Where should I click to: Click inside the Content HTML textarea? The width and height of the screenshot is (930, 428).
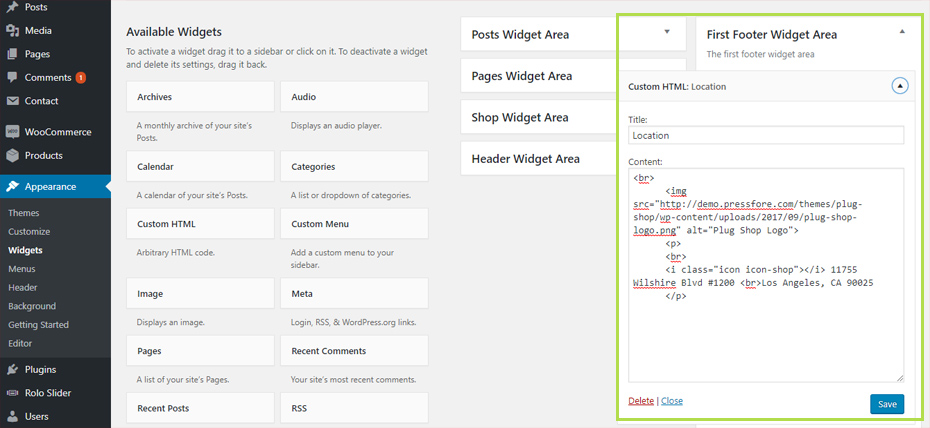tap(766, 276)
